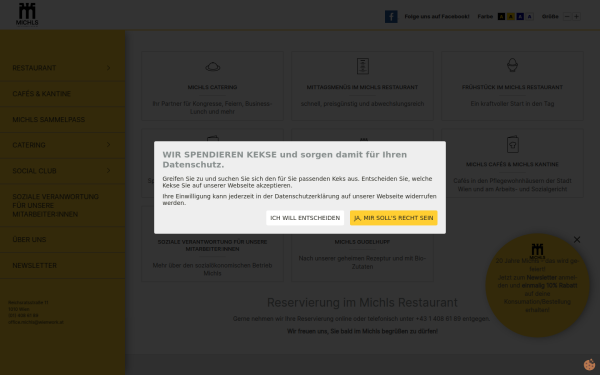The height and width of the screenshot is (375, 600).
Task: Increase font size with plus button
Action: pyautogui.click(x=576, y=16)
